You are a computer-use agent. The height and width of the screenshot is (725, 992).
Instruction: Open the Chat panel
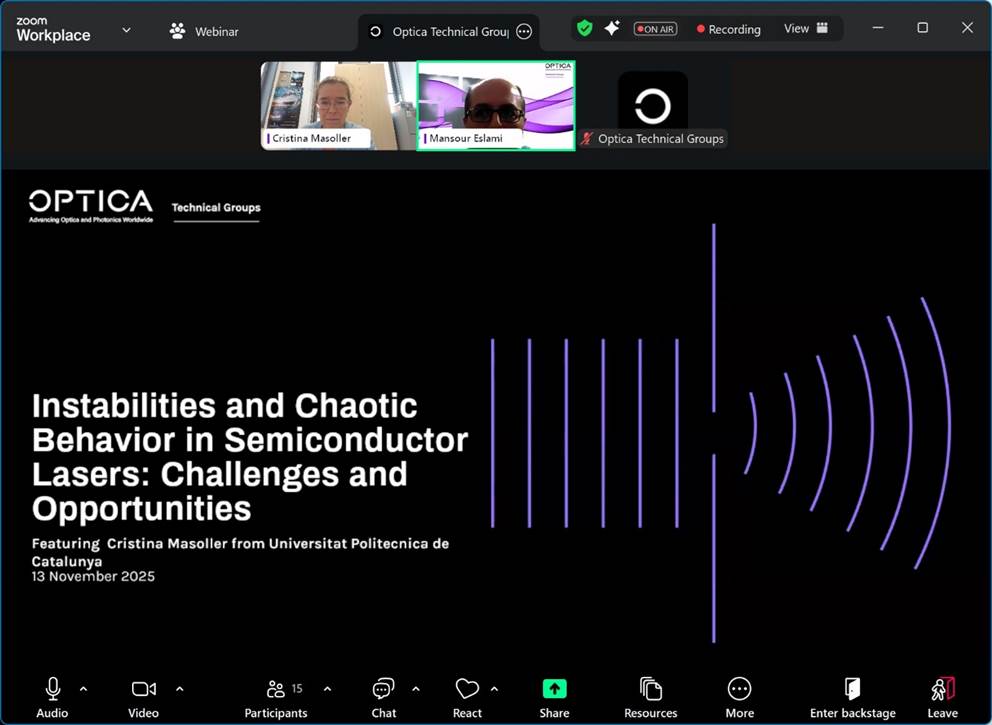(383, 689)
